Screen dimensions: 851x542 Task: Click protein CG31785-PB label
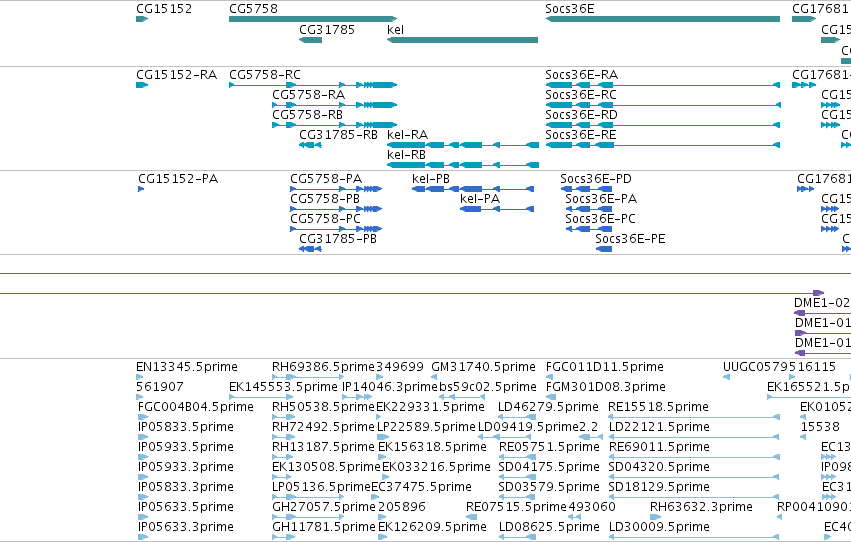[338, 239]
